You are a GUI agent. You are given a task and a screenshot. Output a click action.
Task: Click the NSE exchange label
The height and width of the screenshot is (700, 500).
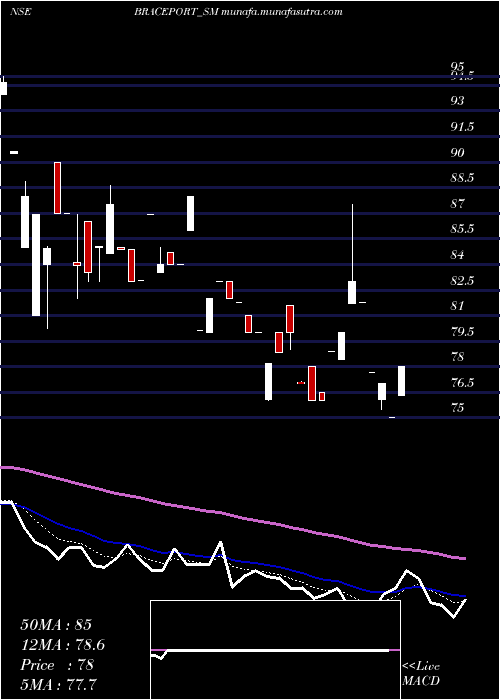pyautogui.click(x=21, y=12)
